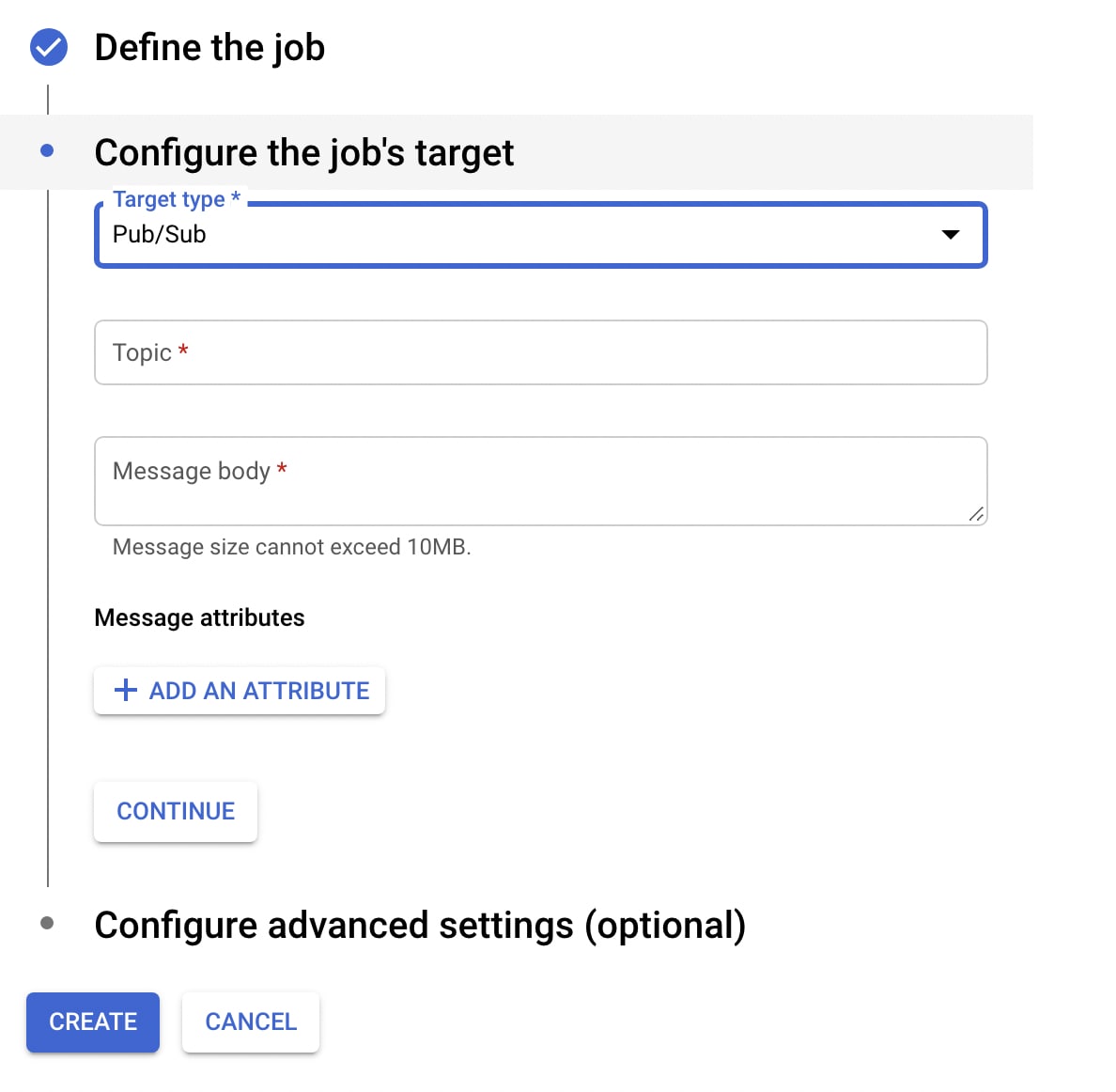Click the gray bullet beside Configure advanced settings

tap(47, 923)
